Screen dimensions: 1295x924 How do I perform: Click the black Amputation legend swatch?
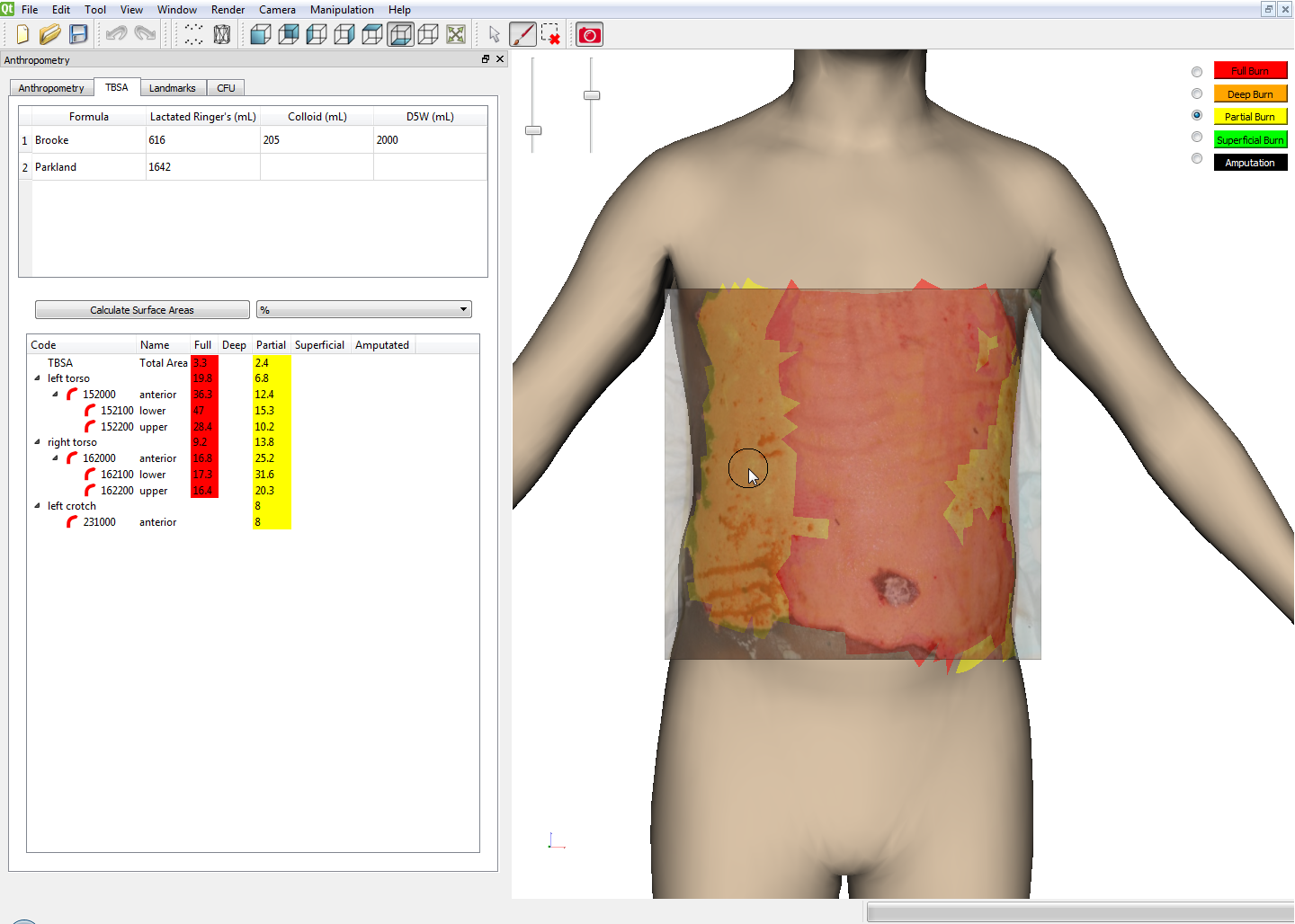pos(1250,163)
